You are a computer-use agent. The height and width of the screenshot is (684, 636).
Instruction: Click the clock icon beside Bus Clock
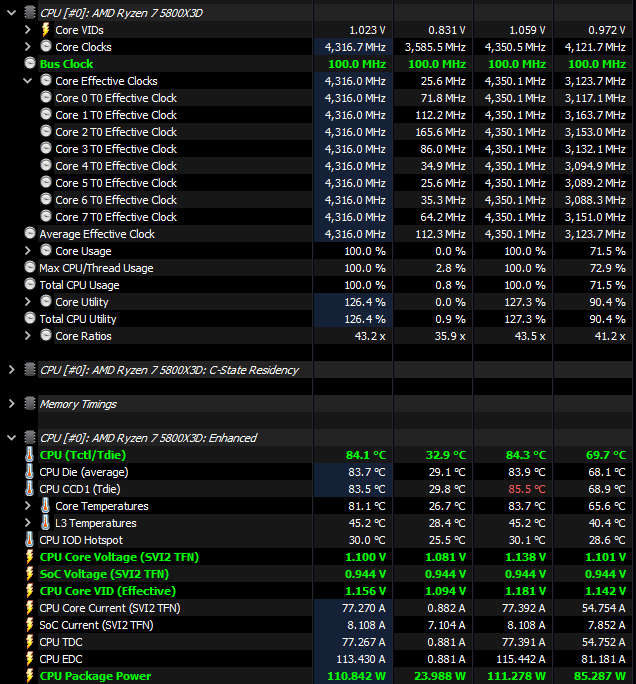coord(30,63)
